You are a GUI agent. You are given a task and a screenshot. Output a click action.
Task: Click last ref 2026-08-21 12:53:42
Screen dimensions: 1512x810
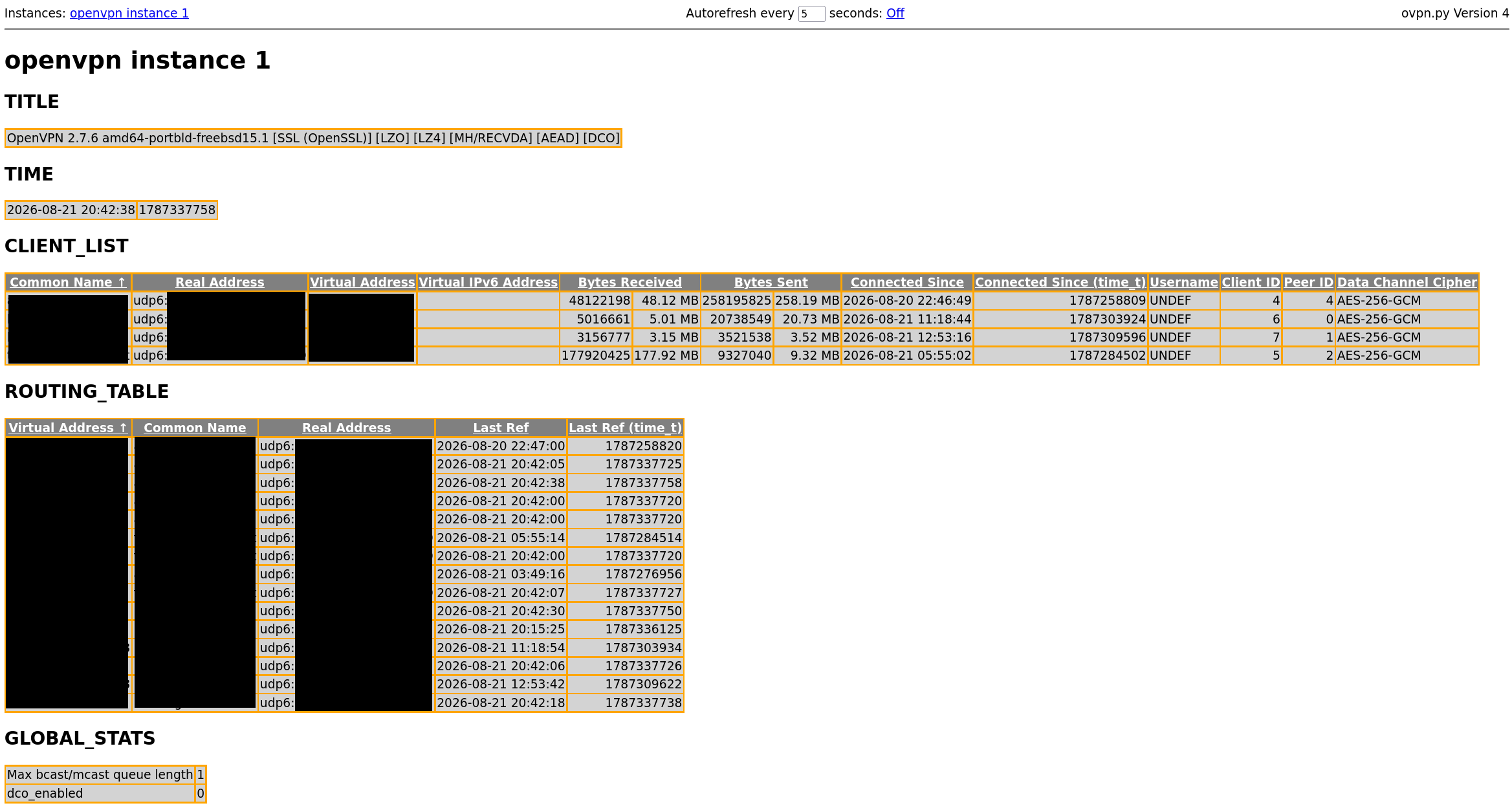pos(501,684)
